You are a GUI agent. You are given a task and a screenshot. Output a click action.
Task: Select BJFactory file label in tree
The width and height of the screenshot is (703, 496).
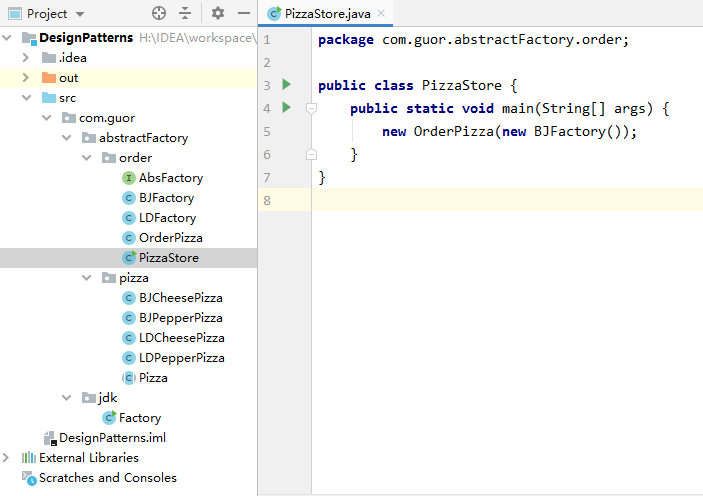pos(166,198)
